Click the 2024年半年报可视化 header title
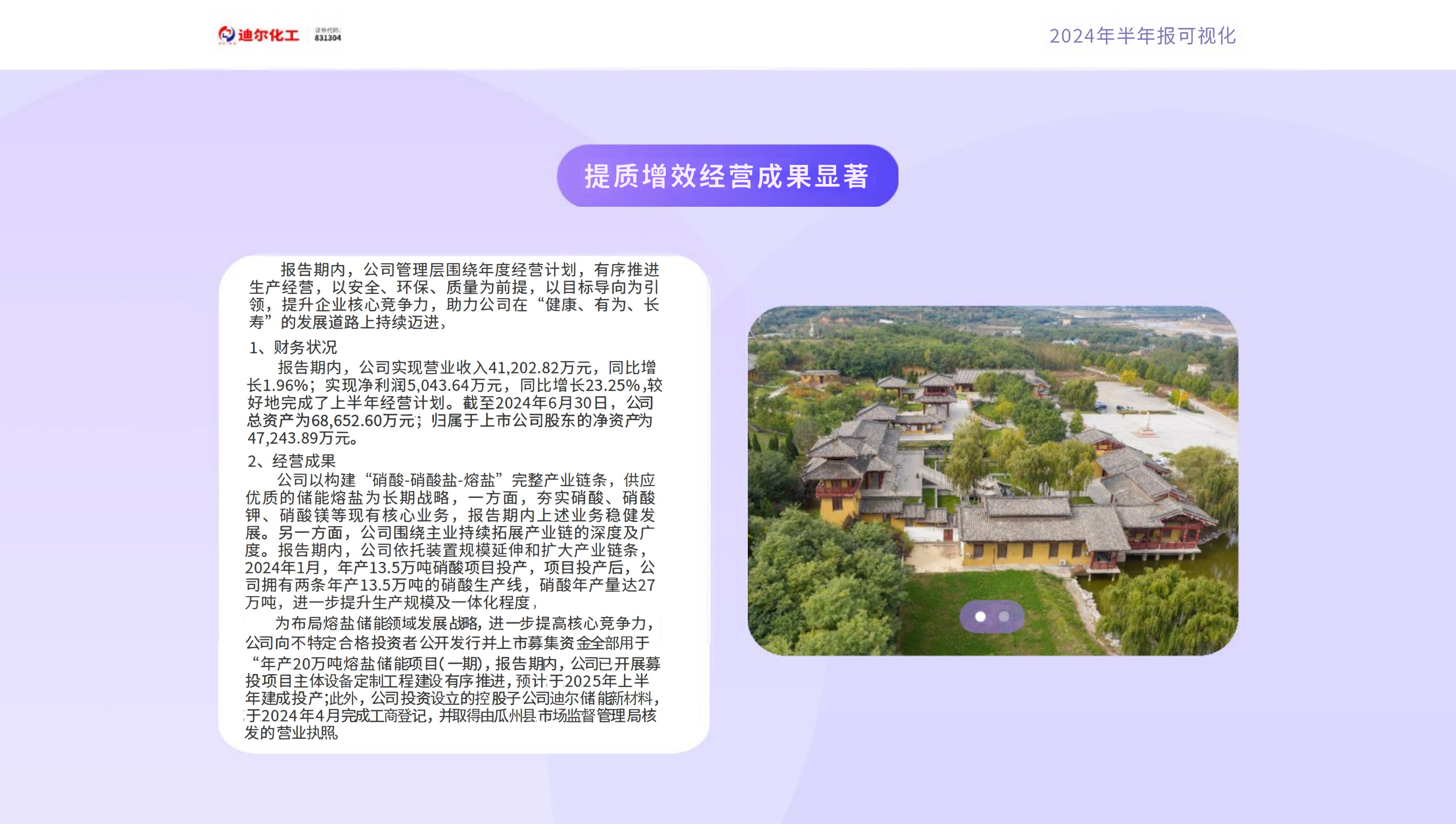Screen dimensions: 1456x824 click(x=1143, y=36)
